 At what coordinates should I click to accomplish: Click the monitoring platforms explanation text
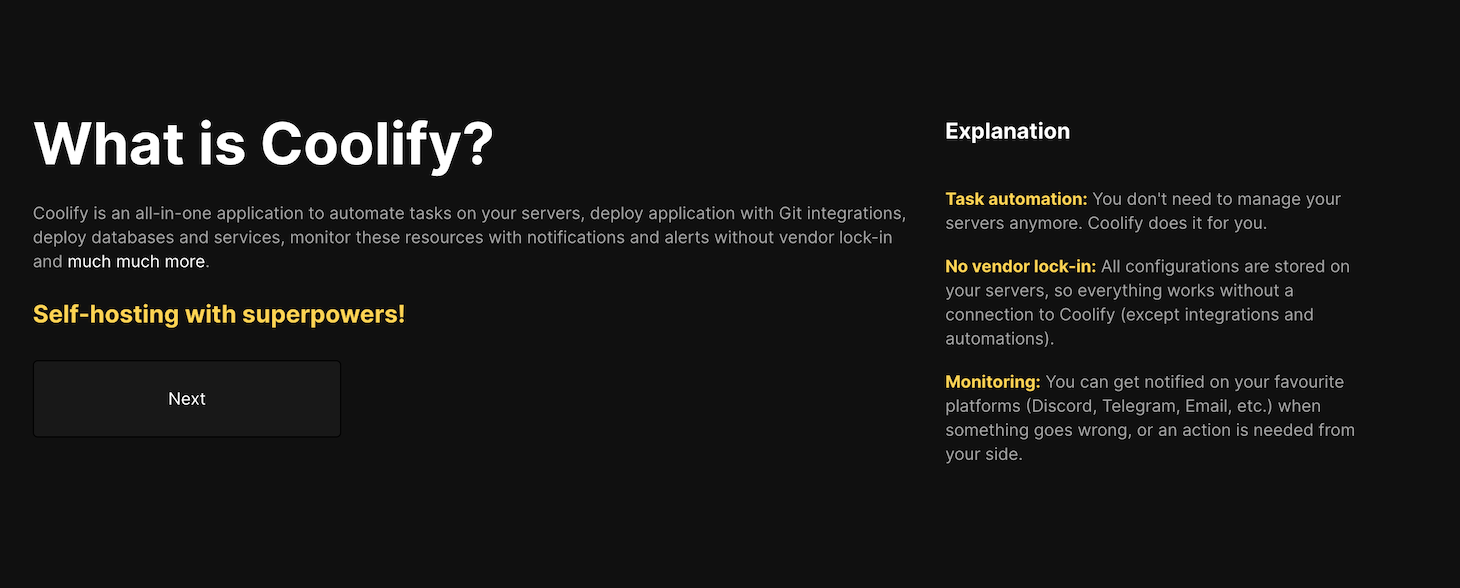tap(1148, 417)
